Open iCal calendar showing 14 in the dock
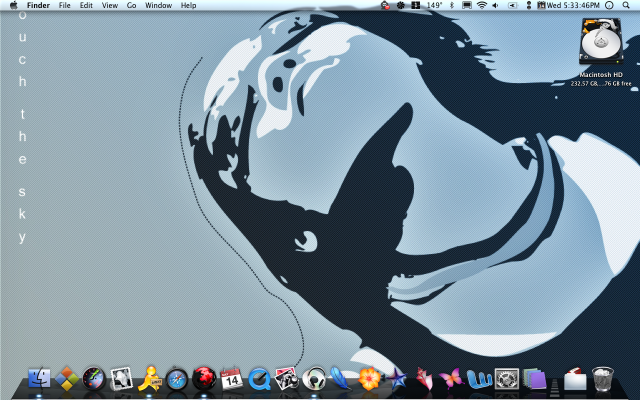Screen dimensions: 640x400 pyautogui.click(x=231, y=378)
